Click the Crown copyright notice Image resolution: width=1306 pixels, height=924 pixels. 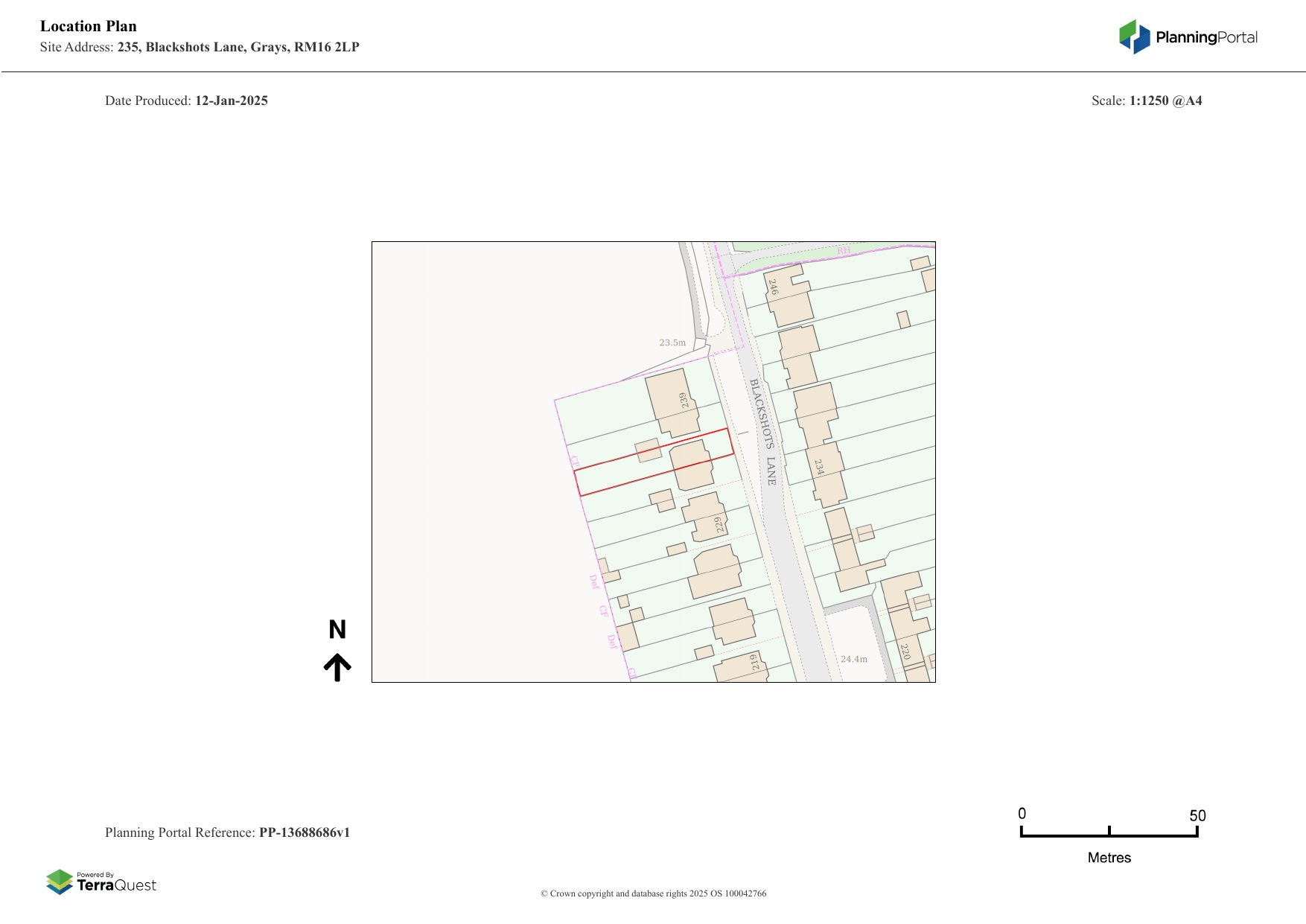pyautogui.click(x=653, y=893)
